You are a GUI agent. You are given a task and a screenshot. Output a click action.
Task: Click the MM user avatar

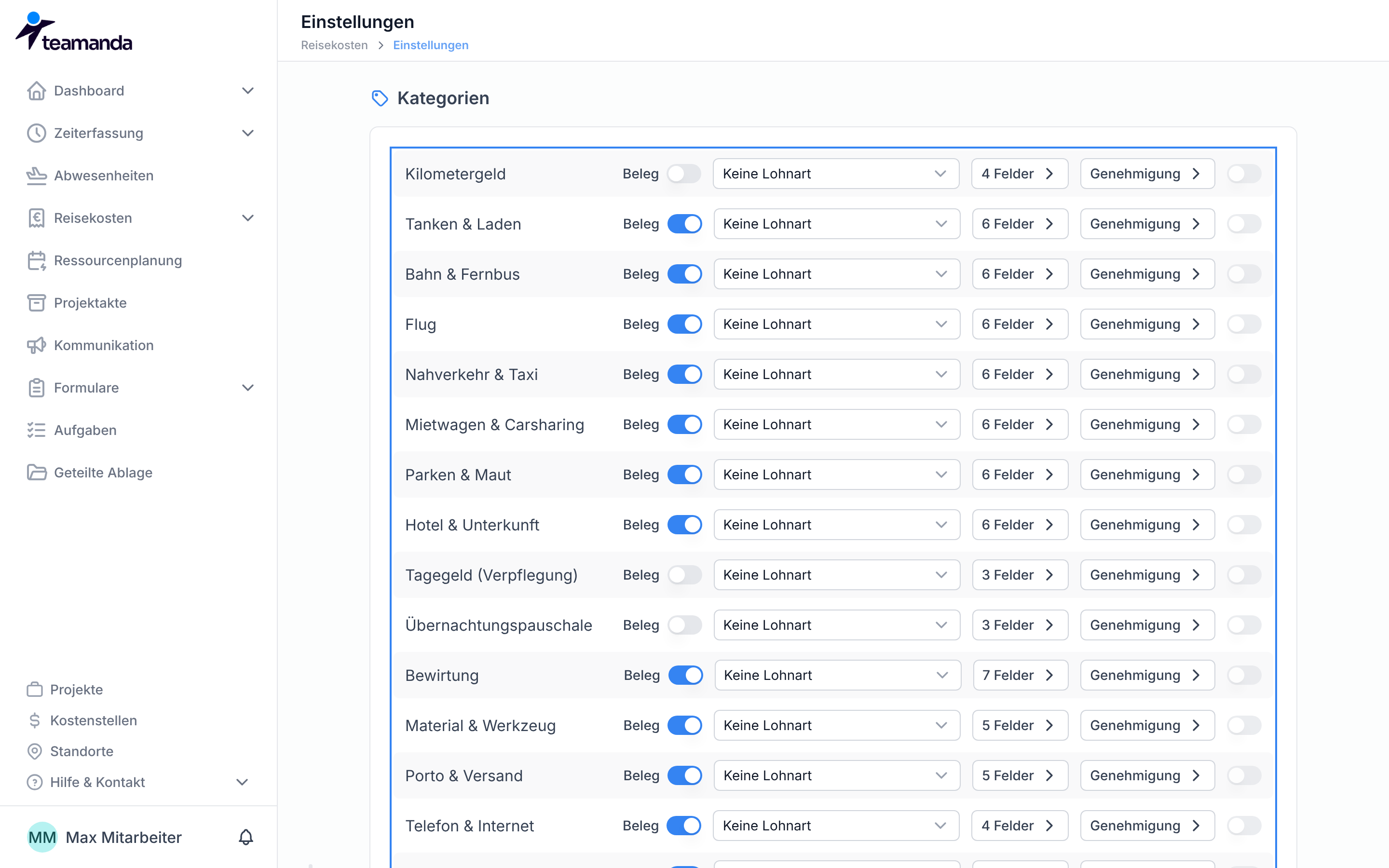tap(42, 838)
